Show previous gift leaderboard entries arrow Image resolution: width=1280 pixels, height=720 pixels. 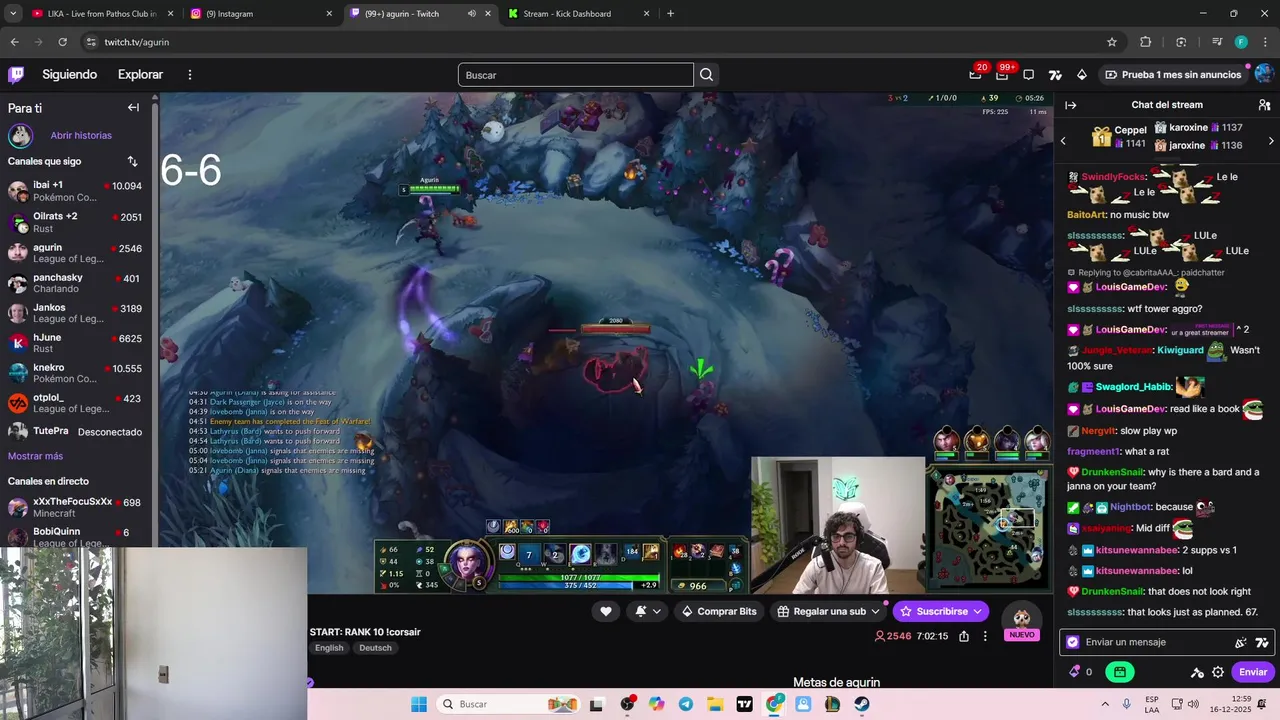1063,141
